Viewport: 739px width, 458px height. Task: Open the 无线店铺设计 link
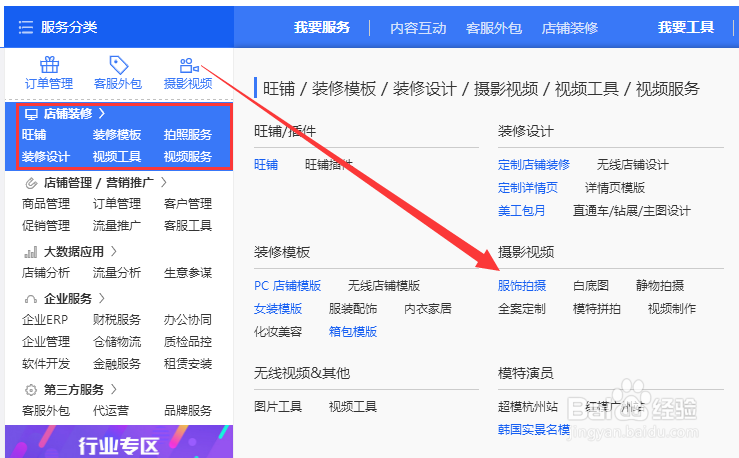[x=632, y=165]
